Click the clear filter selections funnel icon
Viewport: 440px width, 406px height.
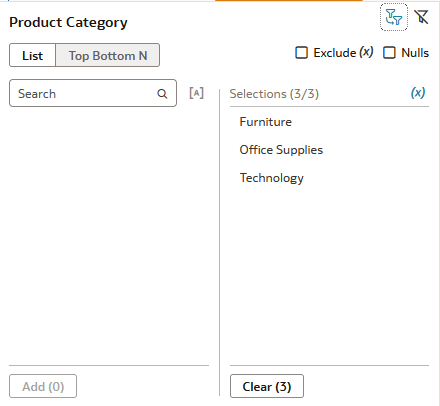pyautogui.click(x=421, y=17)
